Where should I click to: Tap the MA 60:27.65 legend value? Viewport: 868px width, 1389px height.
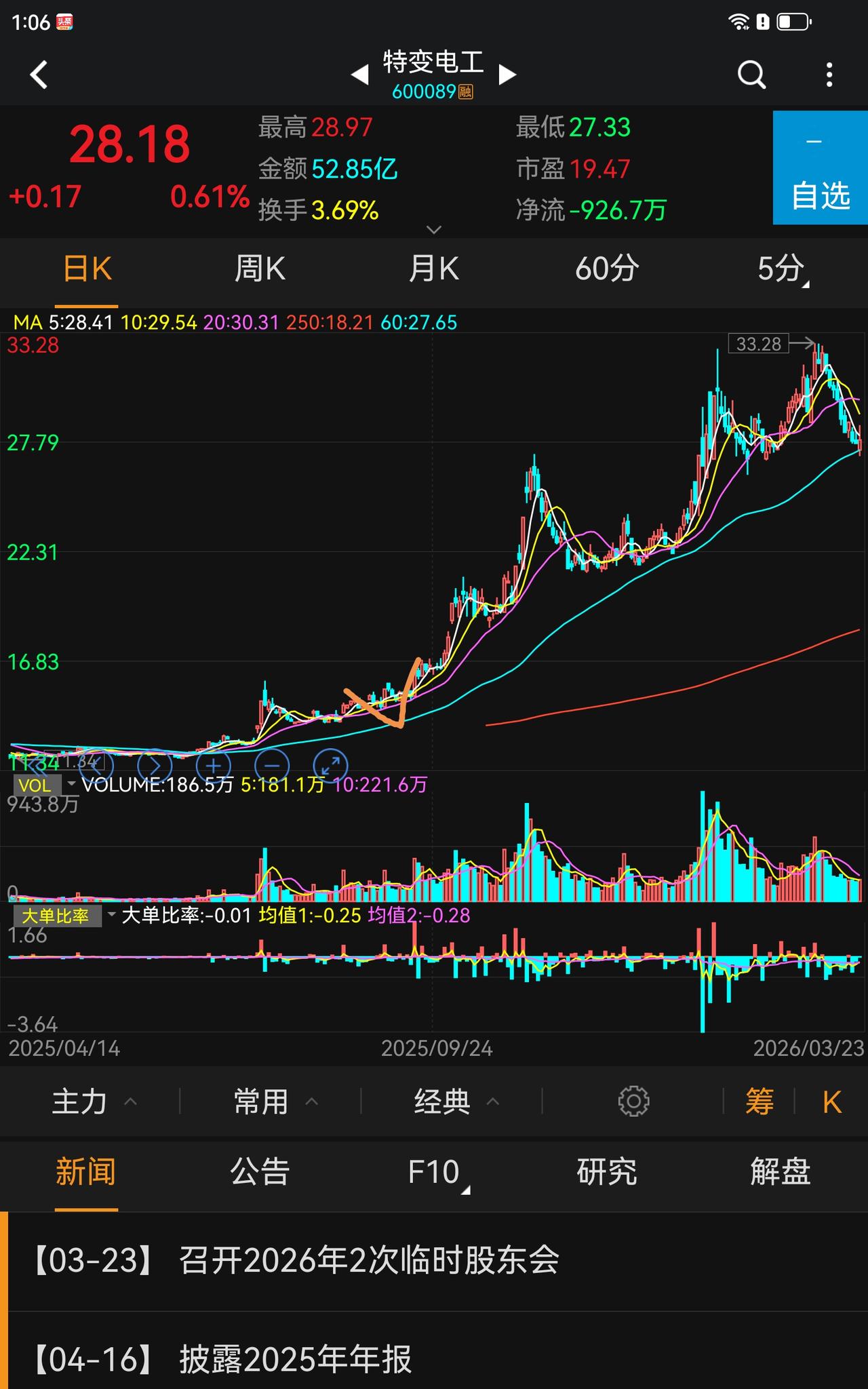(419, 323)
